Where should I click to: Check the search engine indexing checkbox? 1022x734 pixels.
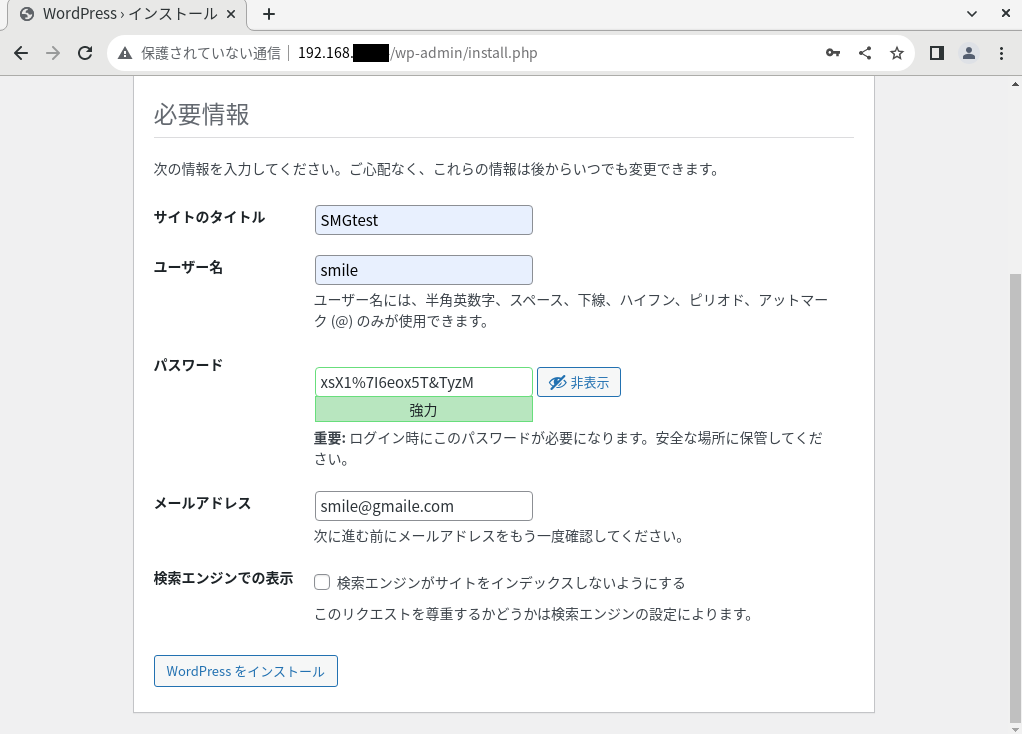322,582
